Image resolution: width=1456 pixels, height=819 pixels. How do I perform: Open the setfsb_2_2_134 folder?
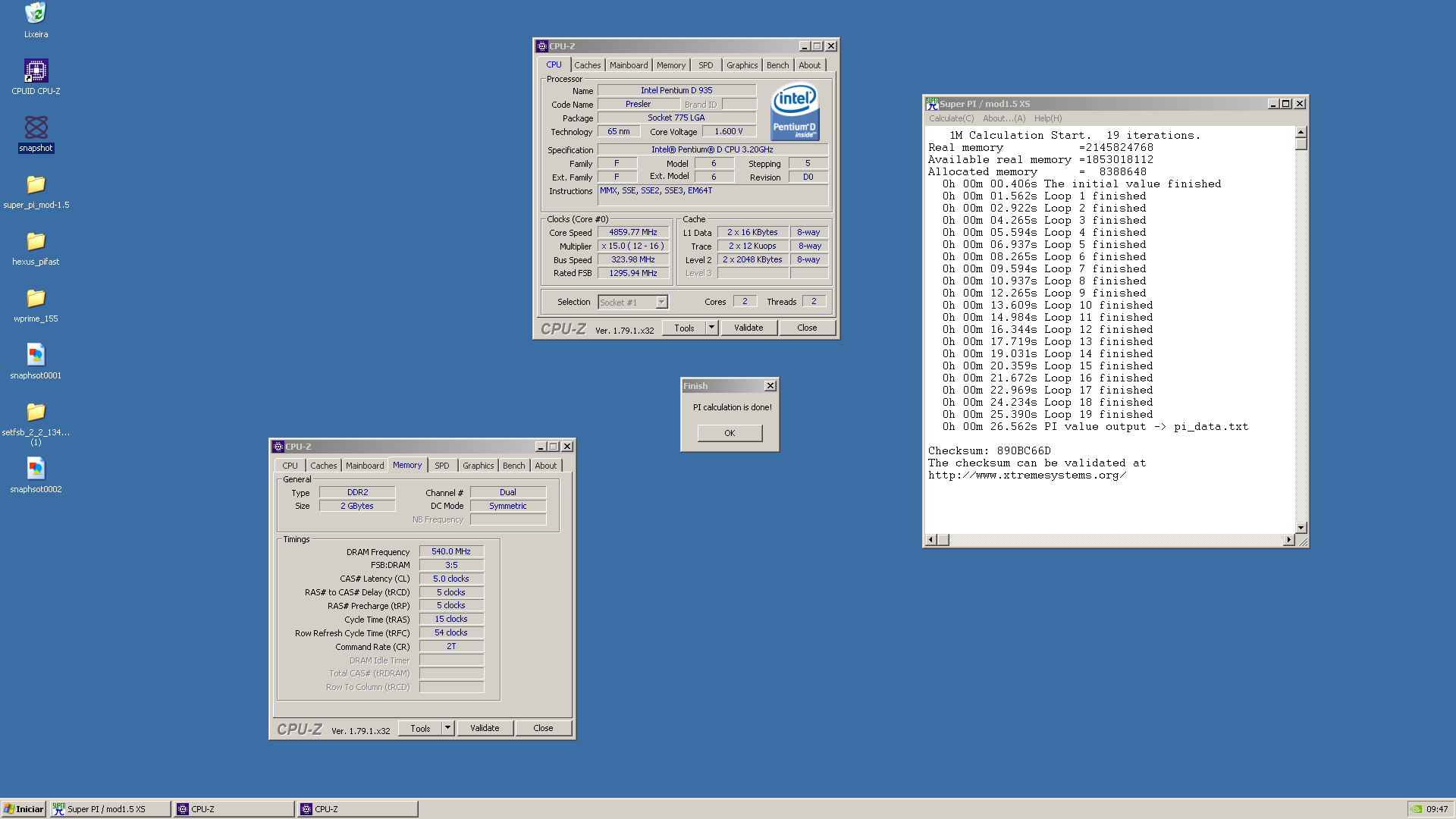pyautogui.click(x=36, y=412)
